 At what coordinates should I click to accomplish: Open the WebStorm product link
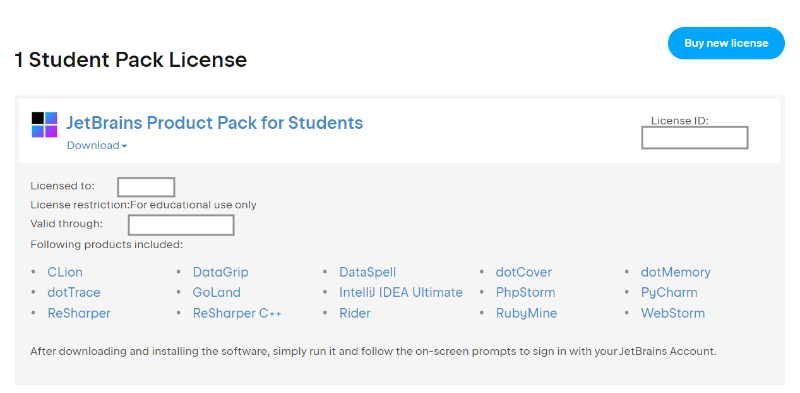(x=673, y=313)
